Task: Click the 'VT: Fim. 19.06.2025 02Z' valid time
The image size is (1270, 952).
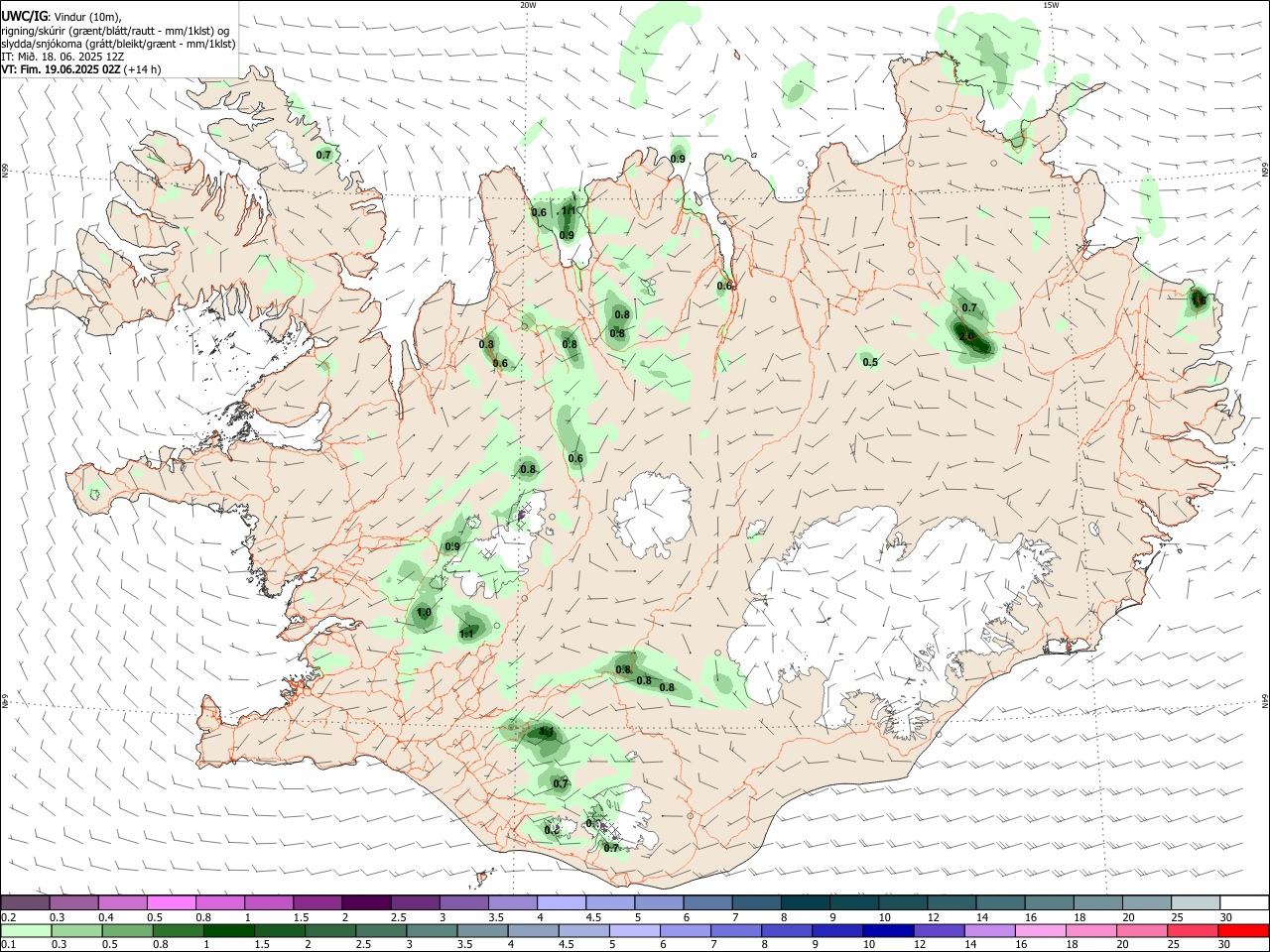Action: tap(62, 69)
